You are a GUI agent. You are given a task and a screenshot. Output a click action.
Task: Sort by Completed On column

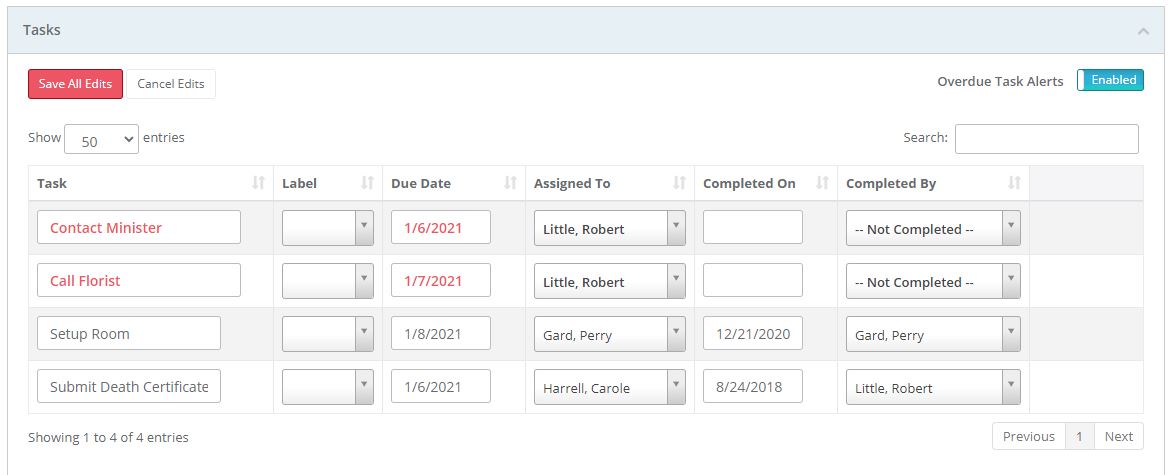pos(823,183)
